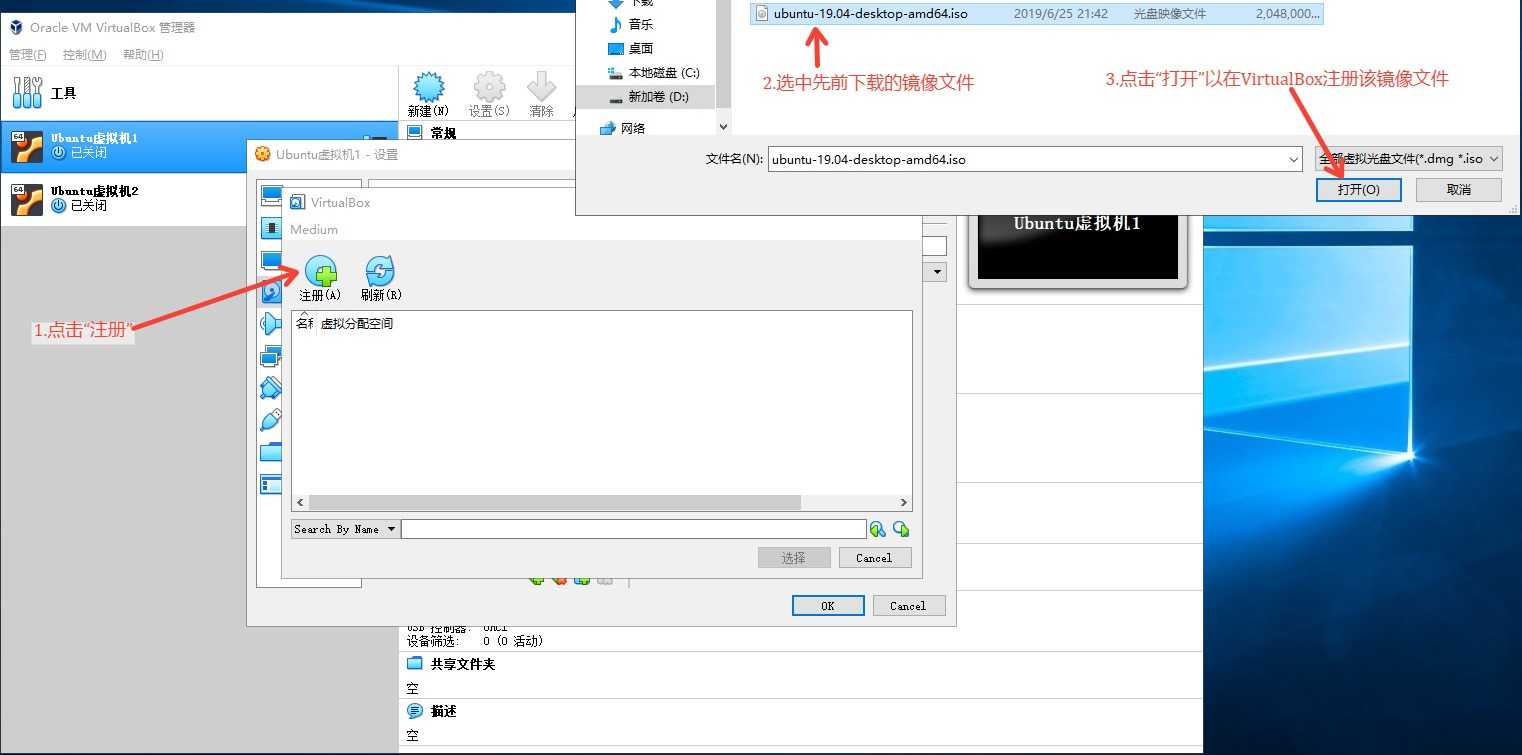Click the 文件名 file name field

point(1027,159)
